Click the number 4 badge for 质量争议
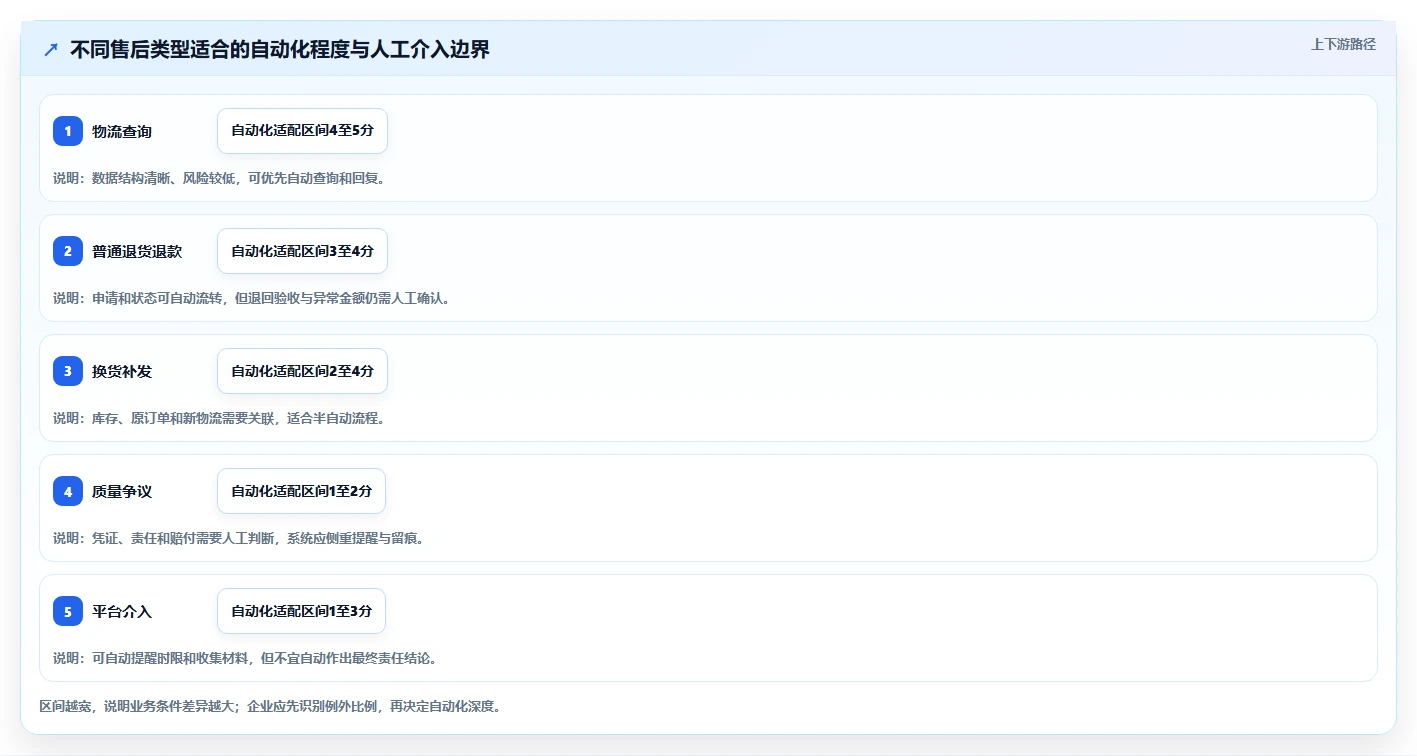 pyautogui.click(x=68, y=491)
